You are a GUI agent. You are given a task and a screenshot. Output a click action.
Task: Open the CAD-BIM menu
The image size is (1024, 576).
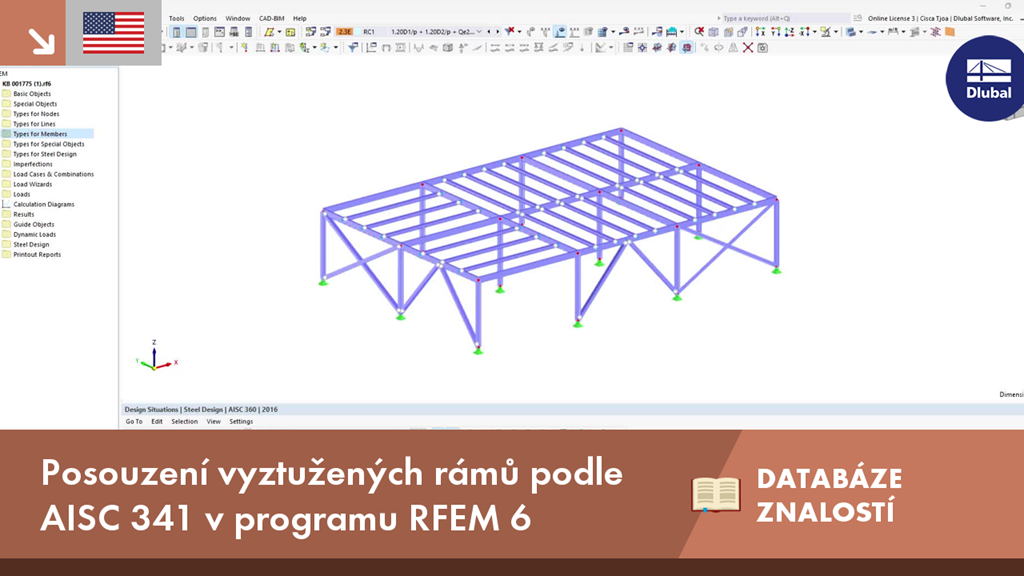click(272, 18)
